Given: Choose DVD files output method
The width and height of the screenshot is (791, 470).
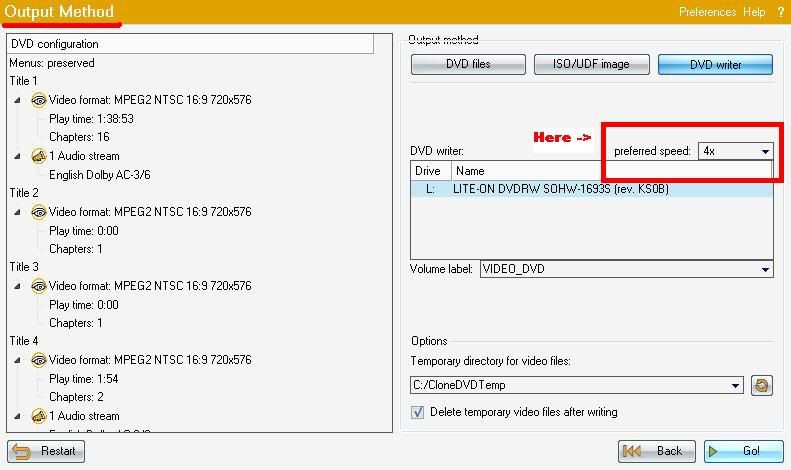Looking at the screenshot, I should (x=468, y=64).
